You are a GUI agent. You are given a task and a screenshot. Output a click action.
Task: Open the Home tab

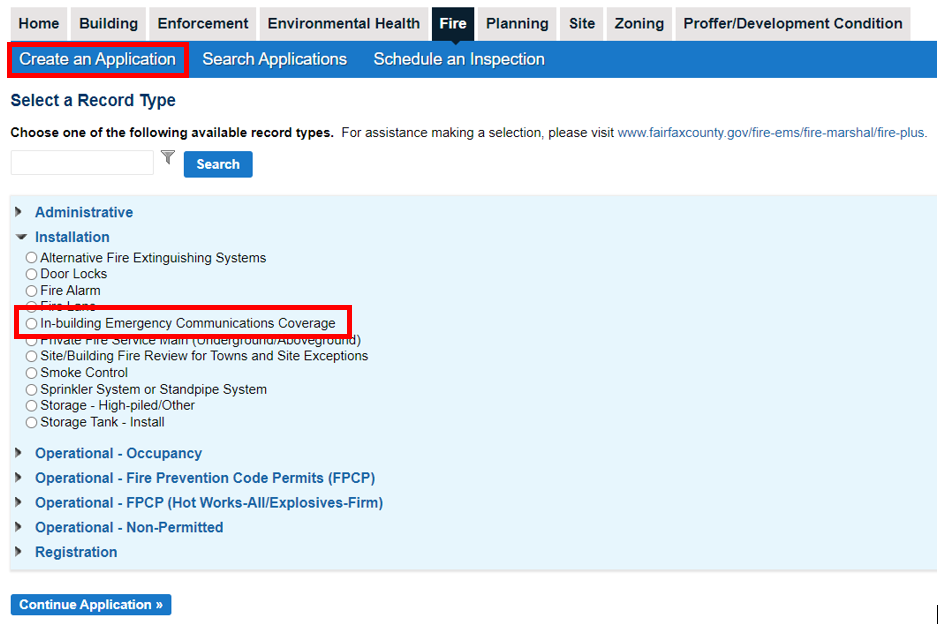(x=39, y=23)
